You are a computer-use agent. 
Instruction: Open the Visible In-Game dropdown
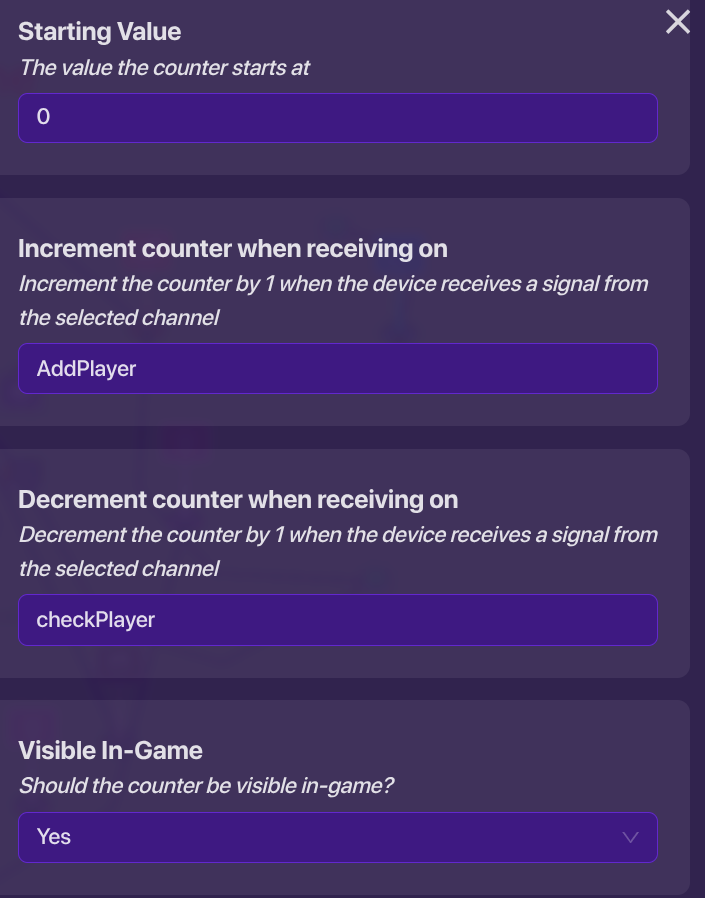[337, 837]
